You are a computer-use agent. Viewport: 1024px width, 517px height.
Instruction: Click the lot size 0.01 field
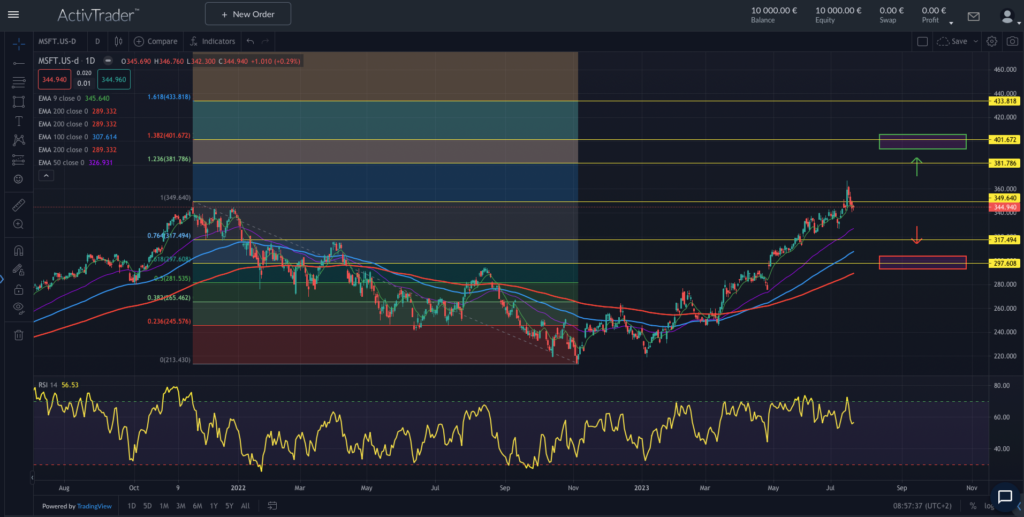pyautogui.click(x=84, y=83)
